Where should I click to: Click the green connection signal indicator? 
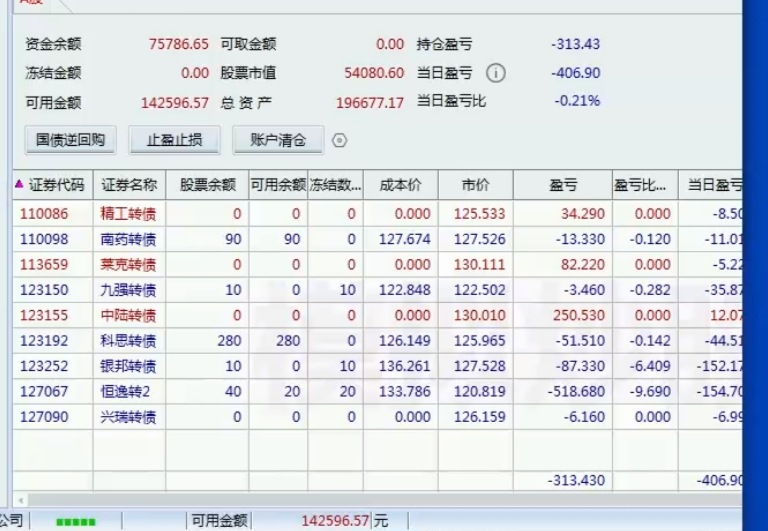point(76,521)
